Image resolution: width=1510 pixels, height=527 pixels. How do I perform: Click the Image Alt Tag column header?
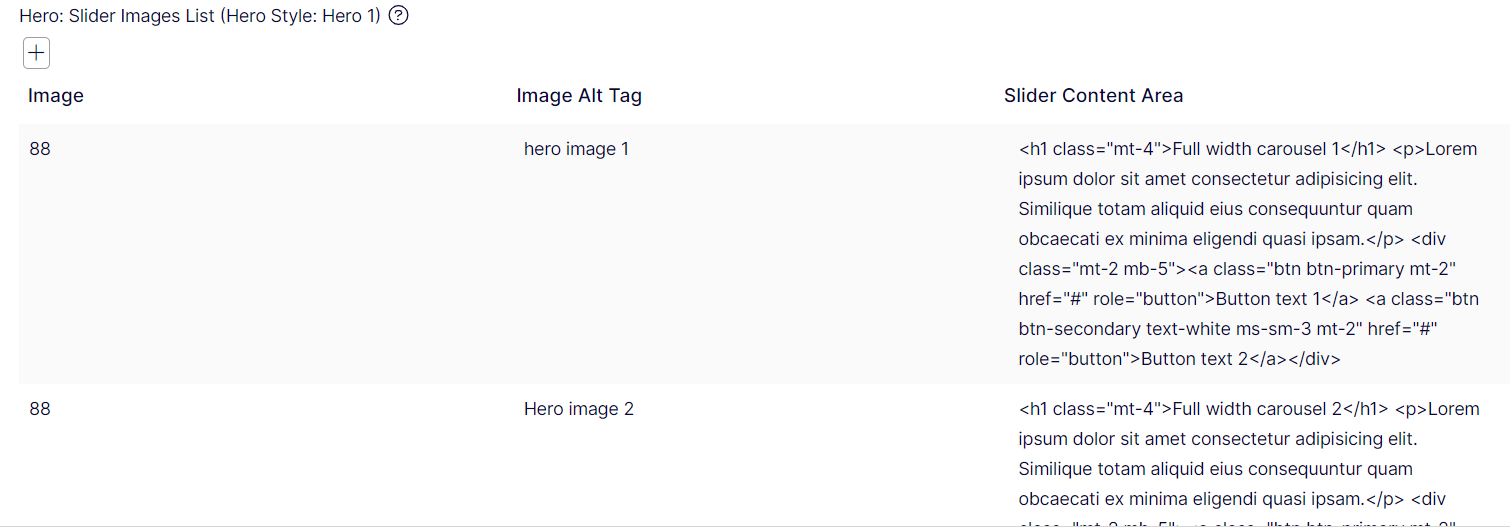(579, 96)
